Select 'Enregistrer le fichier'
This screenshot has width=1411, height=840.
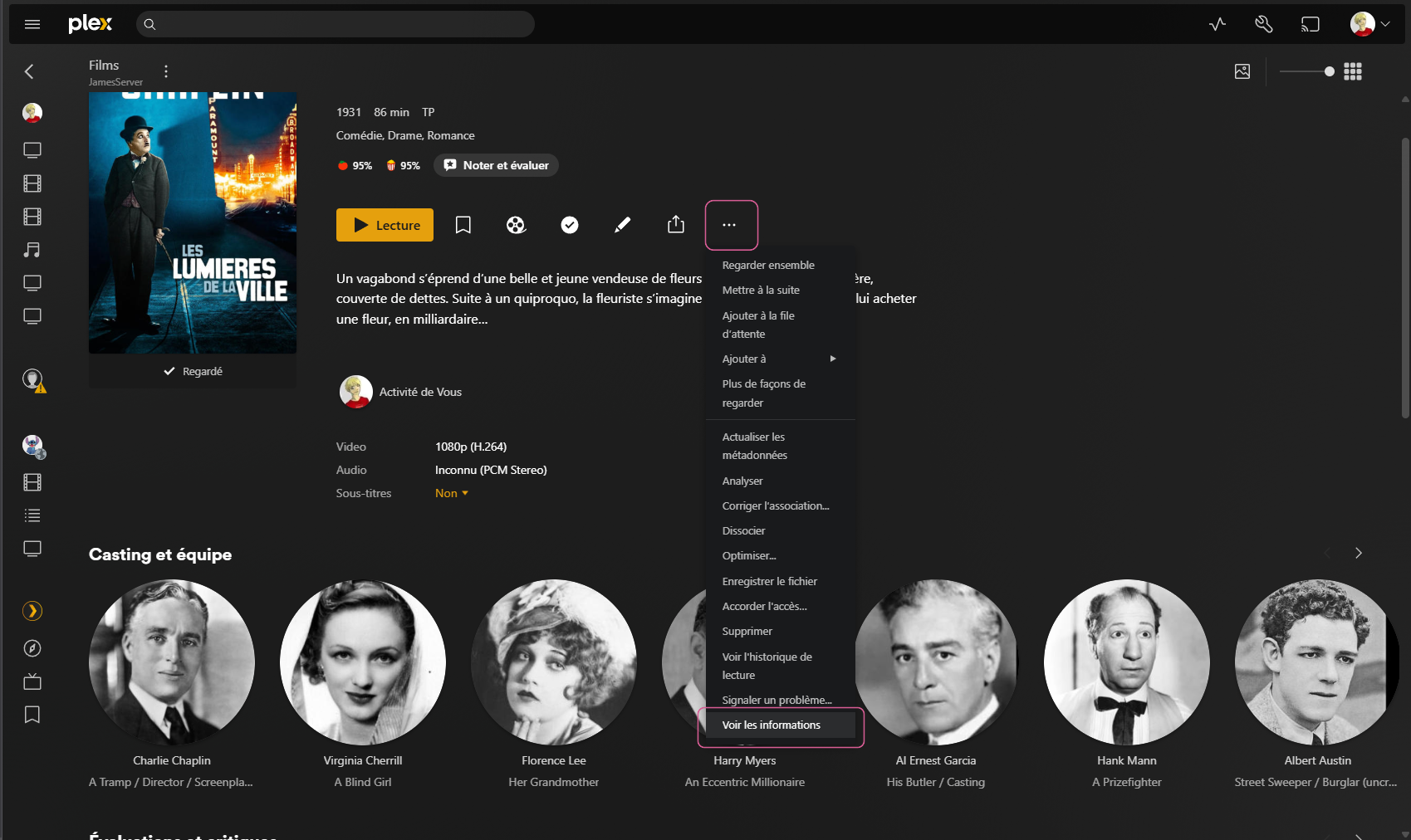pyautogui.click(x=781, y=581)
